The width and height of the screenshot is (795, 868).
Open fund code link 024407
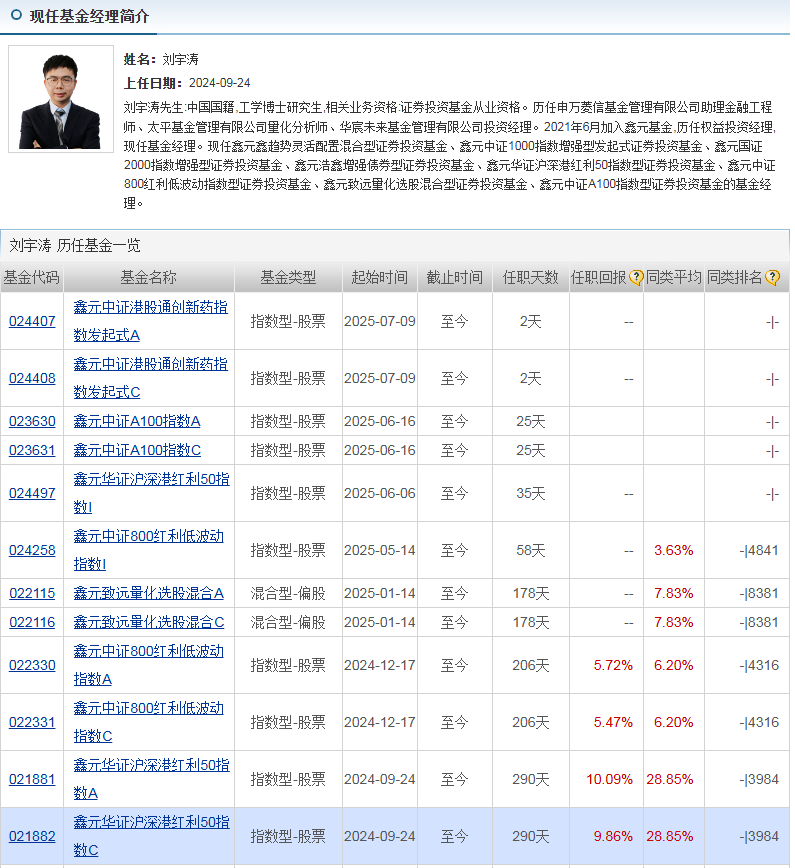[32, 321]
